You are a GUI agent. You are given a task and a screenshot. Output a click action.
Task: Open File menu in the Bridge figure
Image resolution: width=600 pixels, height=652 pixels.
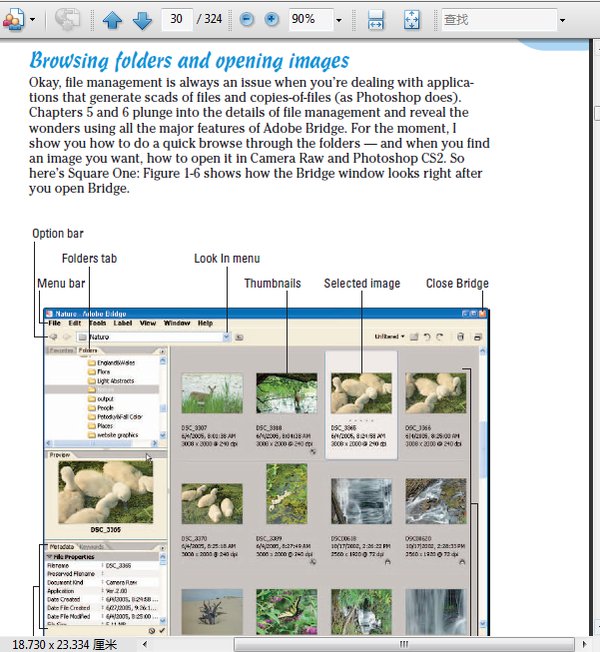coord(54,323)
